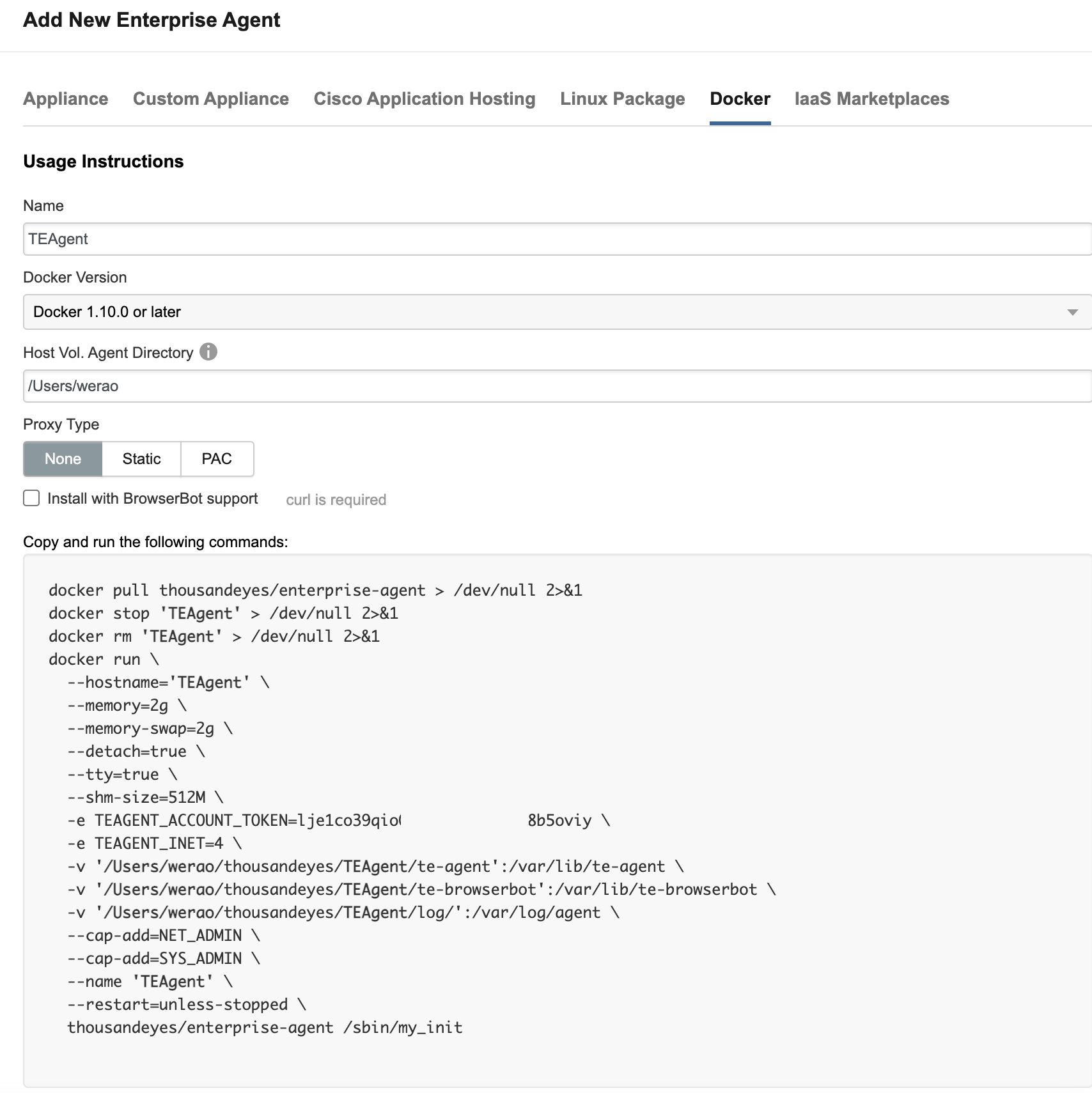Click the 'curl is required' note
The height and width of the screenshot is (1093, 1092).
point(336,500)
